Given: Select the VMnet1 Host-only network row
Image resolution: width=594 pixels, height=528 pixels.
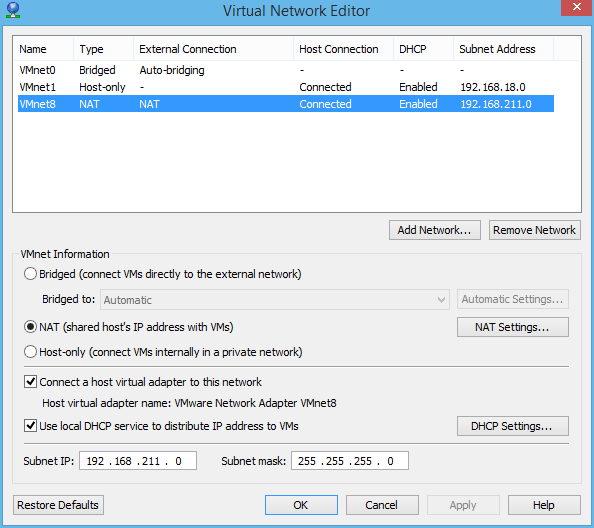Looking at the screenshot, I should [x=286, y=87].
